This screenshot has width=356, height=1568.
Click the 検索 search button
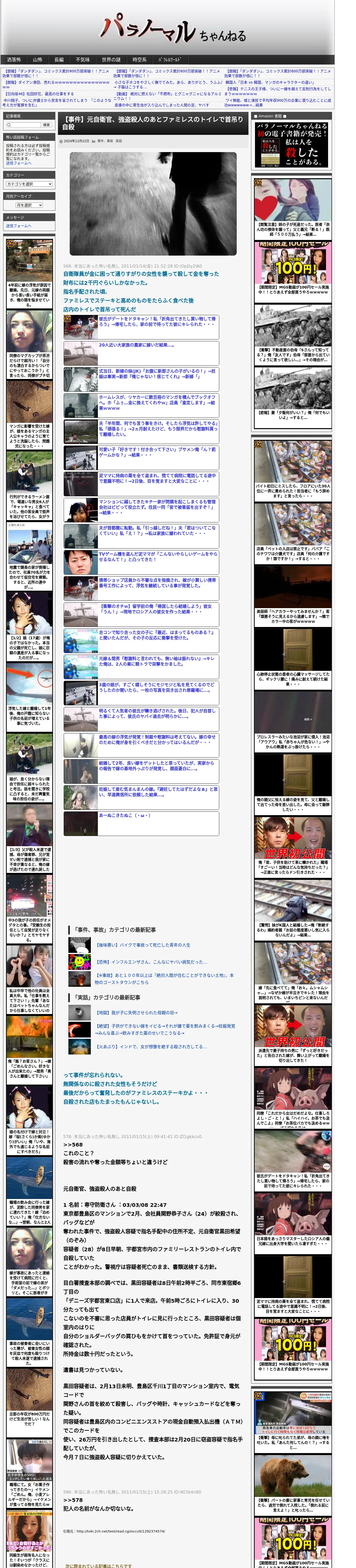click(46, 125)
